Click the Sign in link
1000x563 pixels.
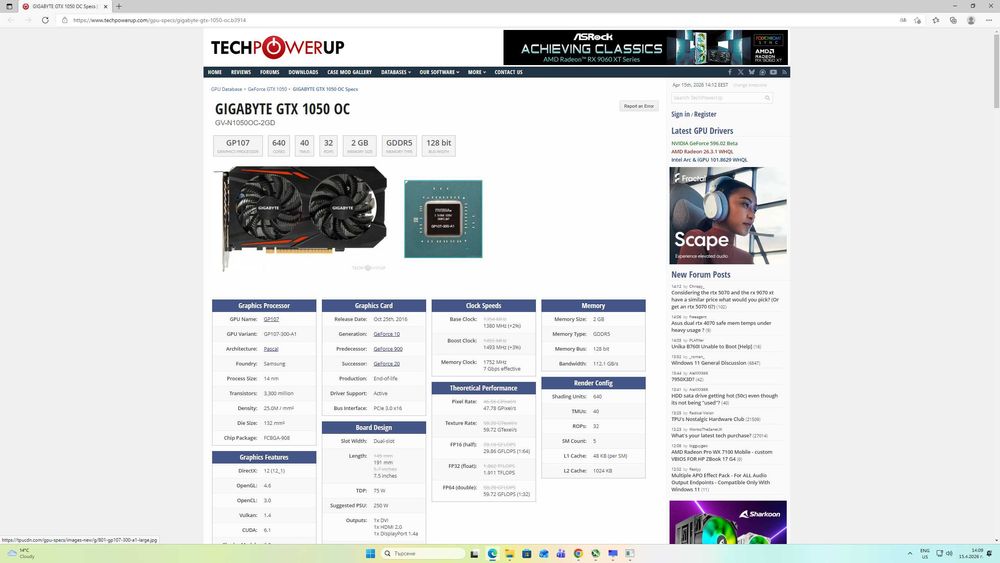click(x=680, y=114)
